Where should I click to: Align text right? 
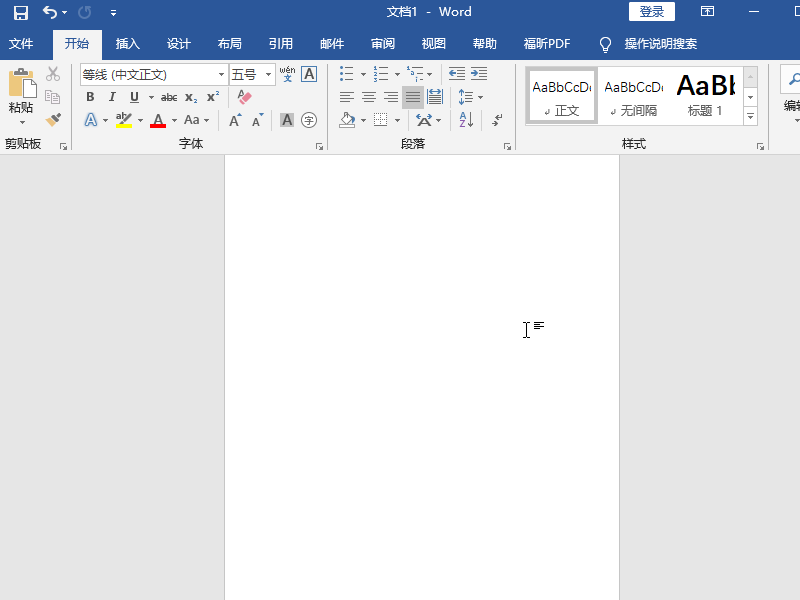point(391,97)
